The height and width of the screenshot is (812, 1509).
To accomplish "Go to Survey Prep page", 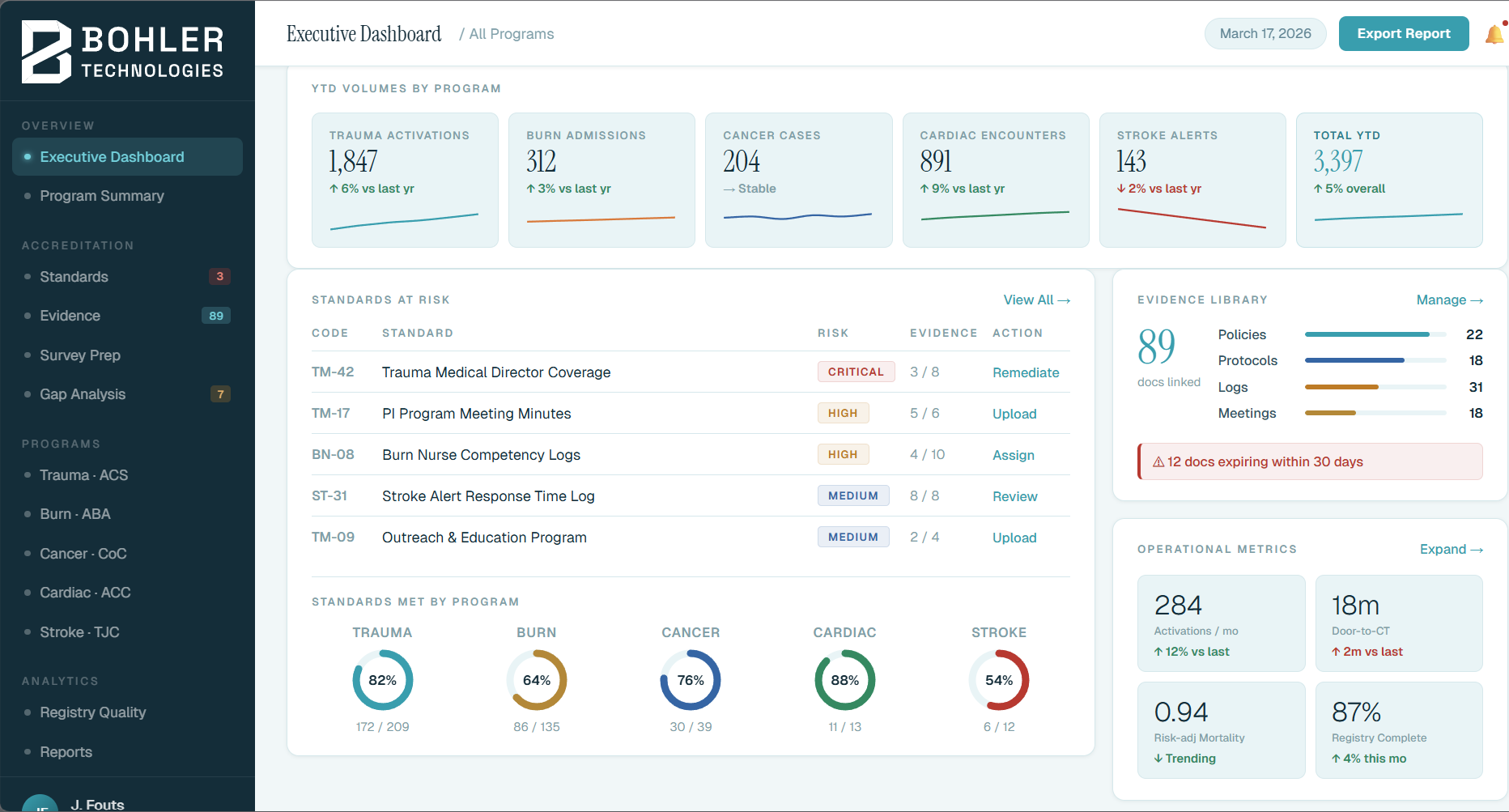I will pyautogui.click(x=127, y=355).
